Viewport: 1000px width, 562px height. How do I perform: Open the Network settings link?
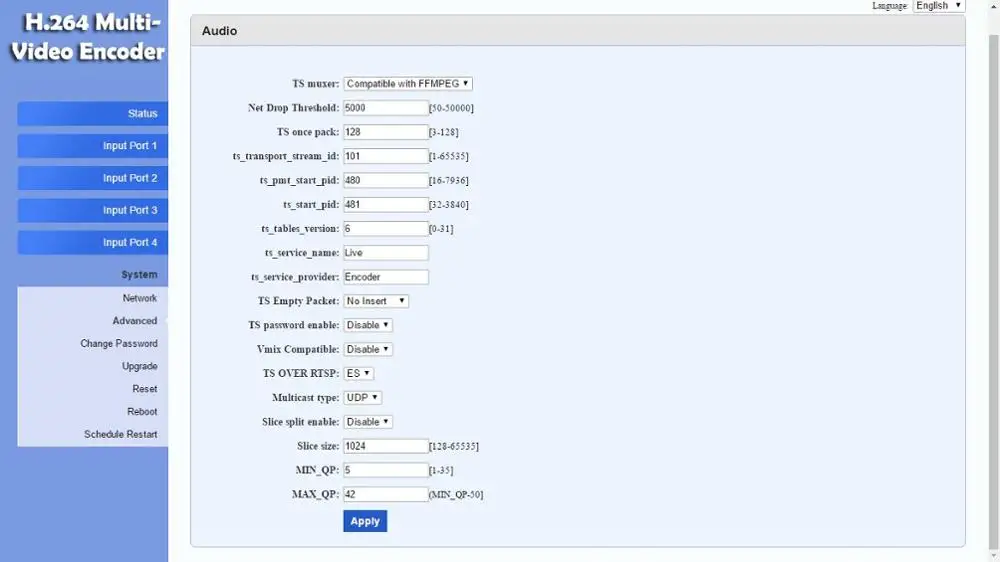point(140,298)
